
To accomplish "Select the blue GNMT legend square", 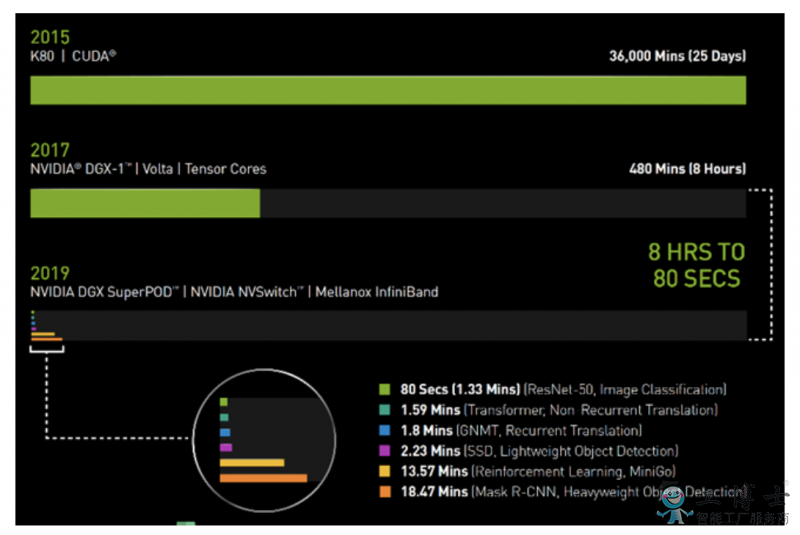I will click(384, 430).
